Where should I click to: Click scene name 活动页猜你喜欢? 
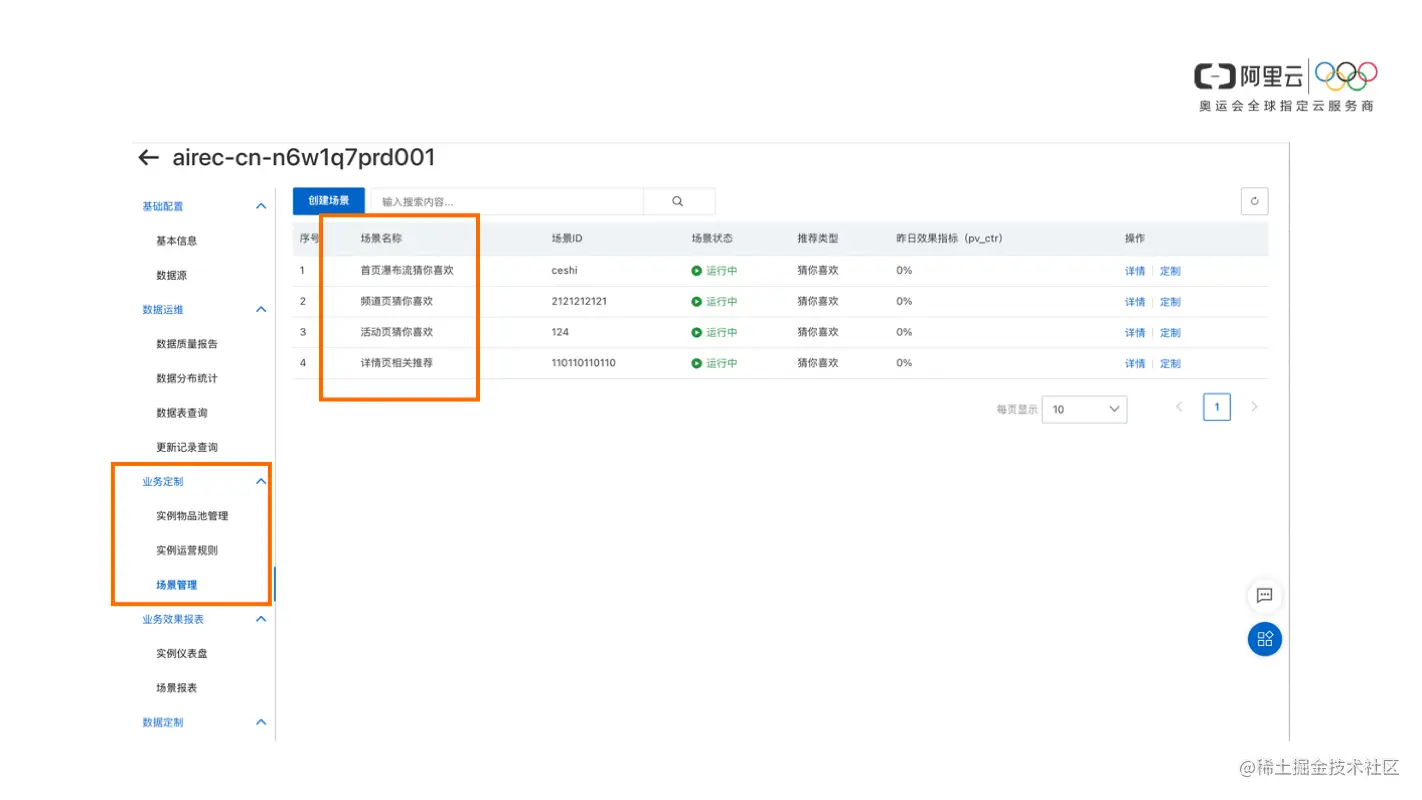[397, 332]
